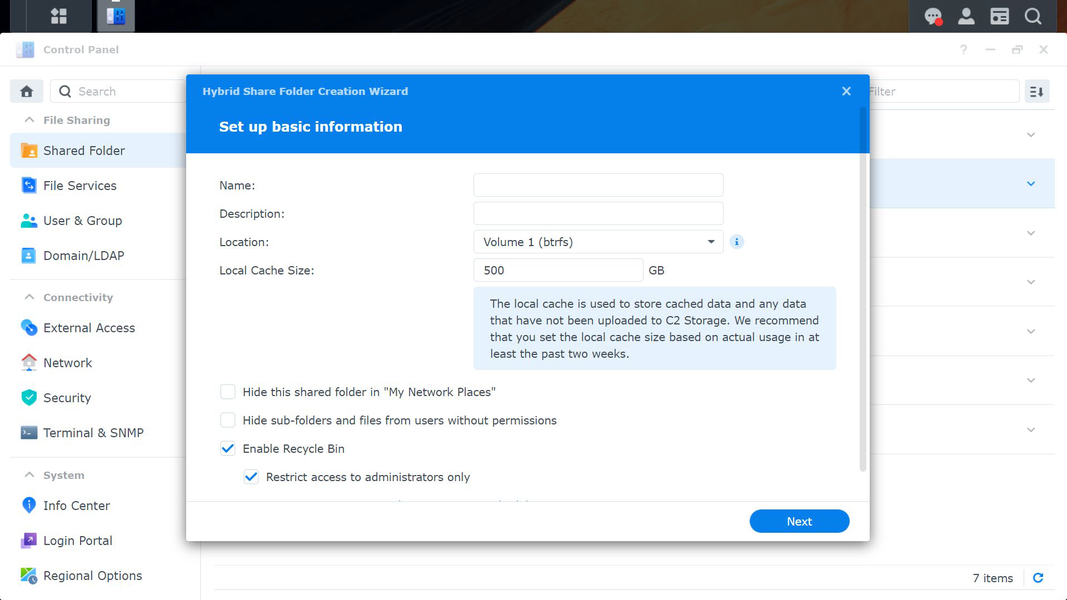Click the Shared Folder orange icon
1067x600 pixels.
(29, 150)
